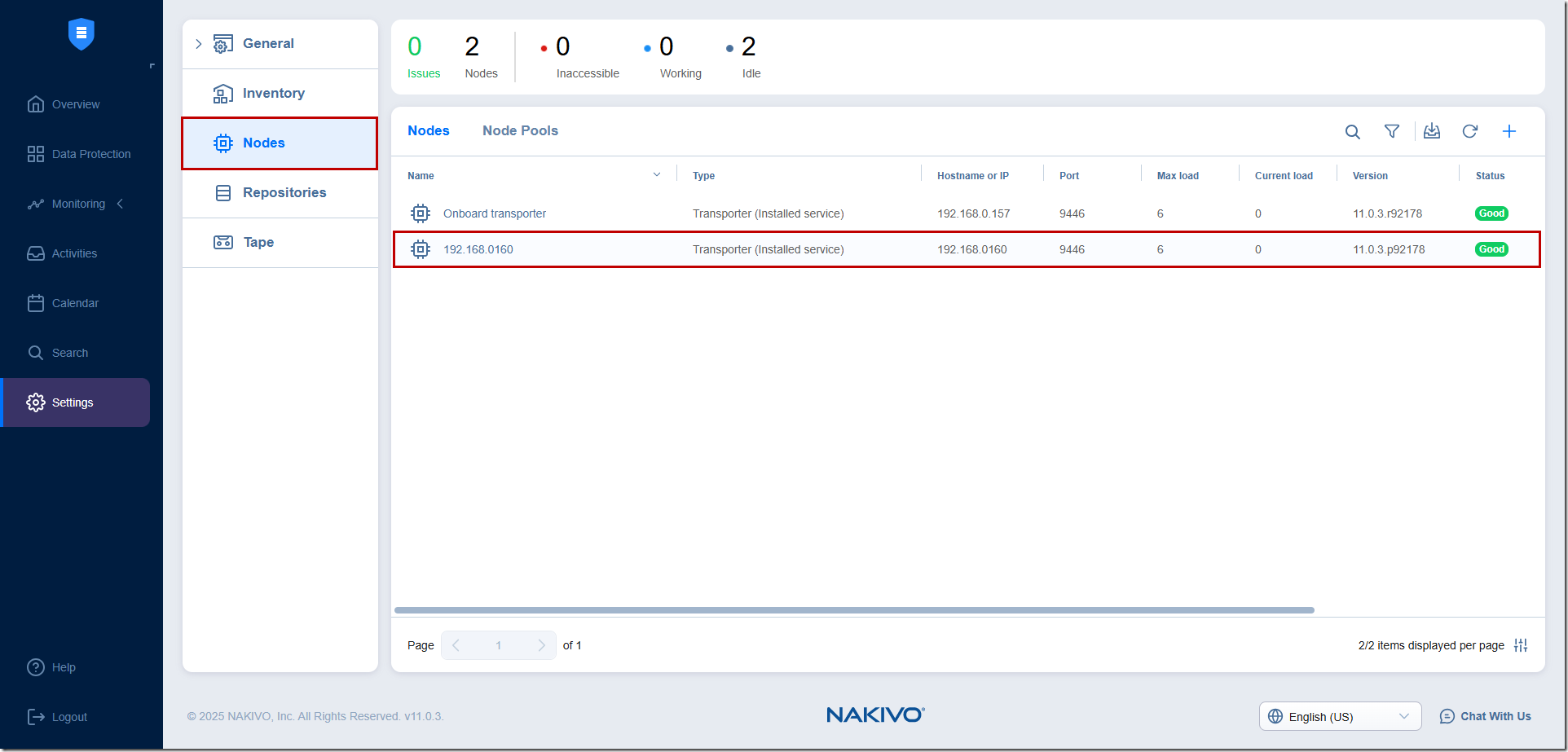Sort by Status column header
1568x752 pixels.
click(1490, 176)
